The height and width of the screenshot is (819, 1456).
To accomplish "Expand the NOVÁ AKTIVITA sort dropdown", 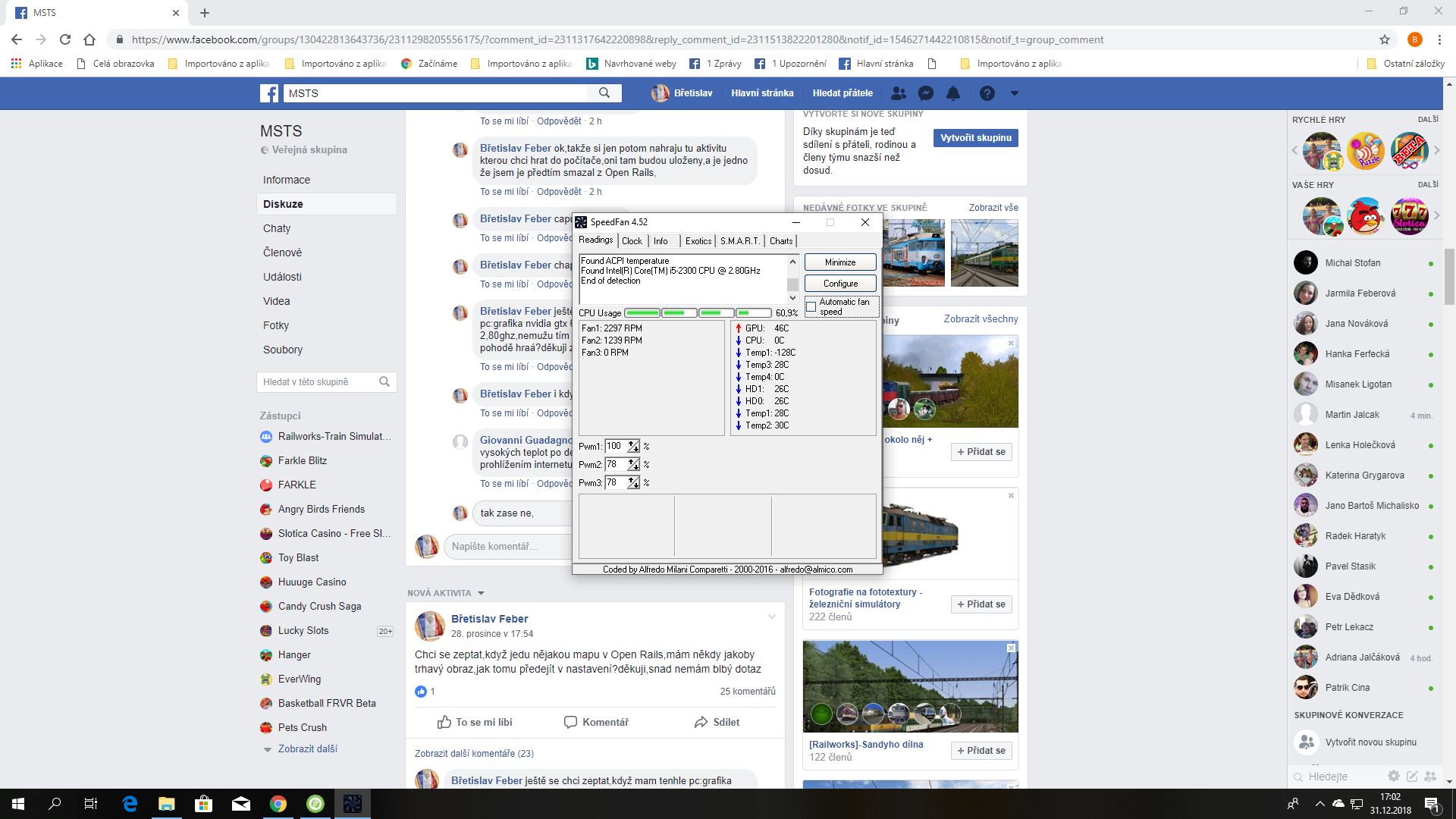I will [x=481, y=593].
